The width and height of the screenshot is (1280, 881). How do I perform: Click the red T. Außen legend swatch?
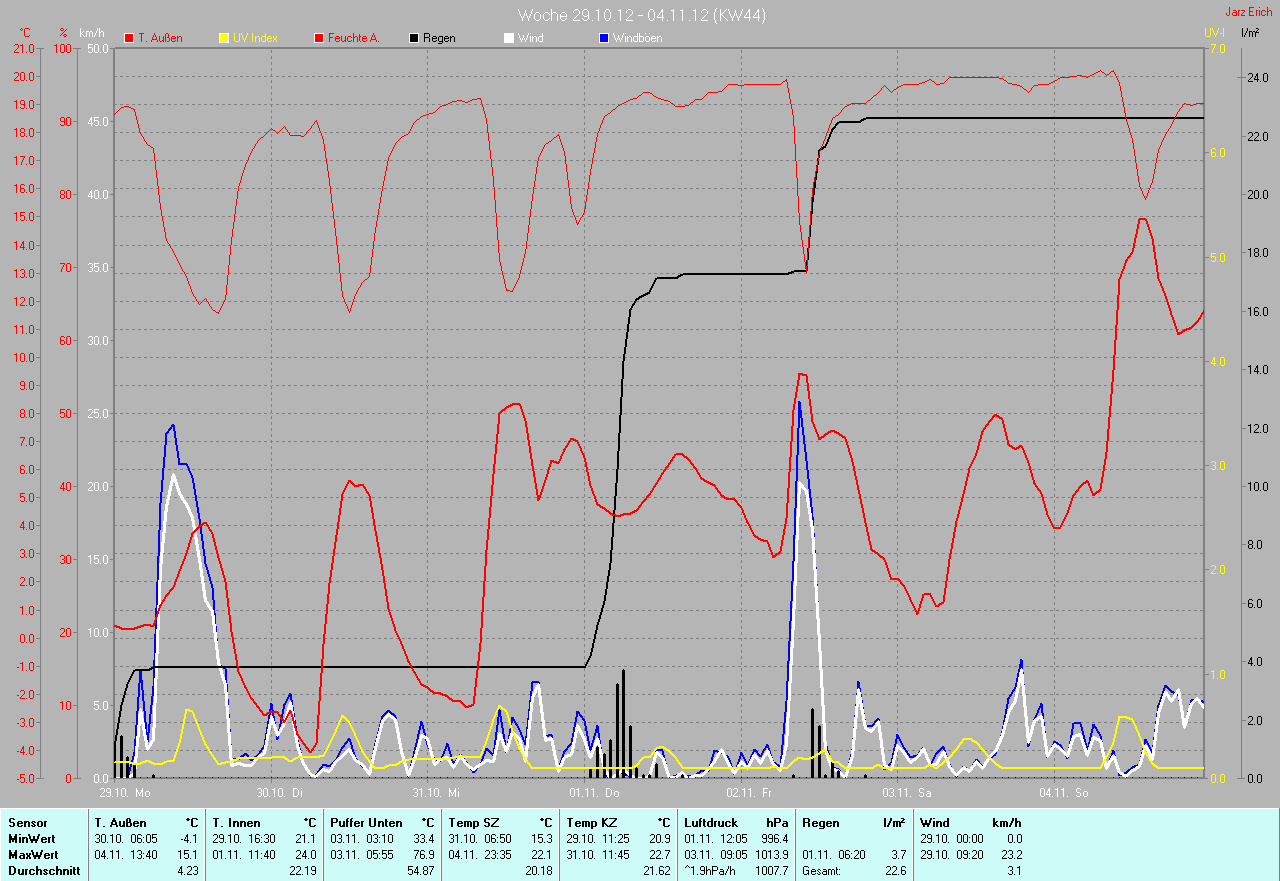coord(129,38)
